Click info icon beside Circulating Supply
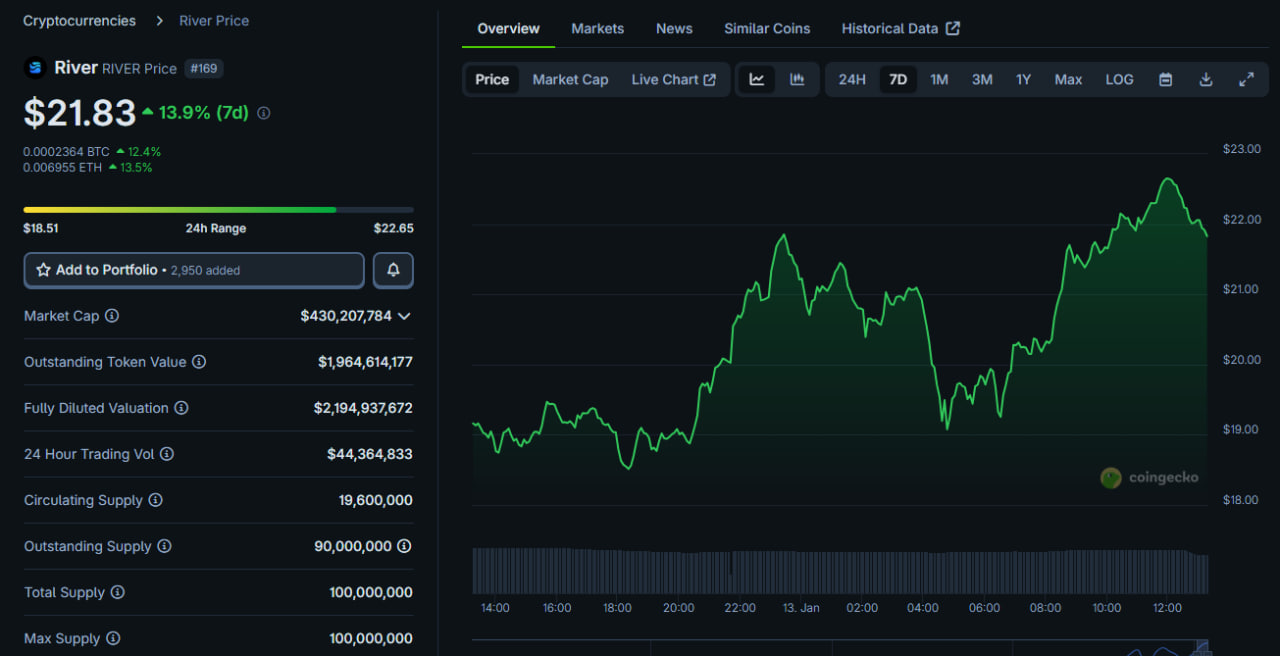This screenshot has width=1280, height=656. 155,500
